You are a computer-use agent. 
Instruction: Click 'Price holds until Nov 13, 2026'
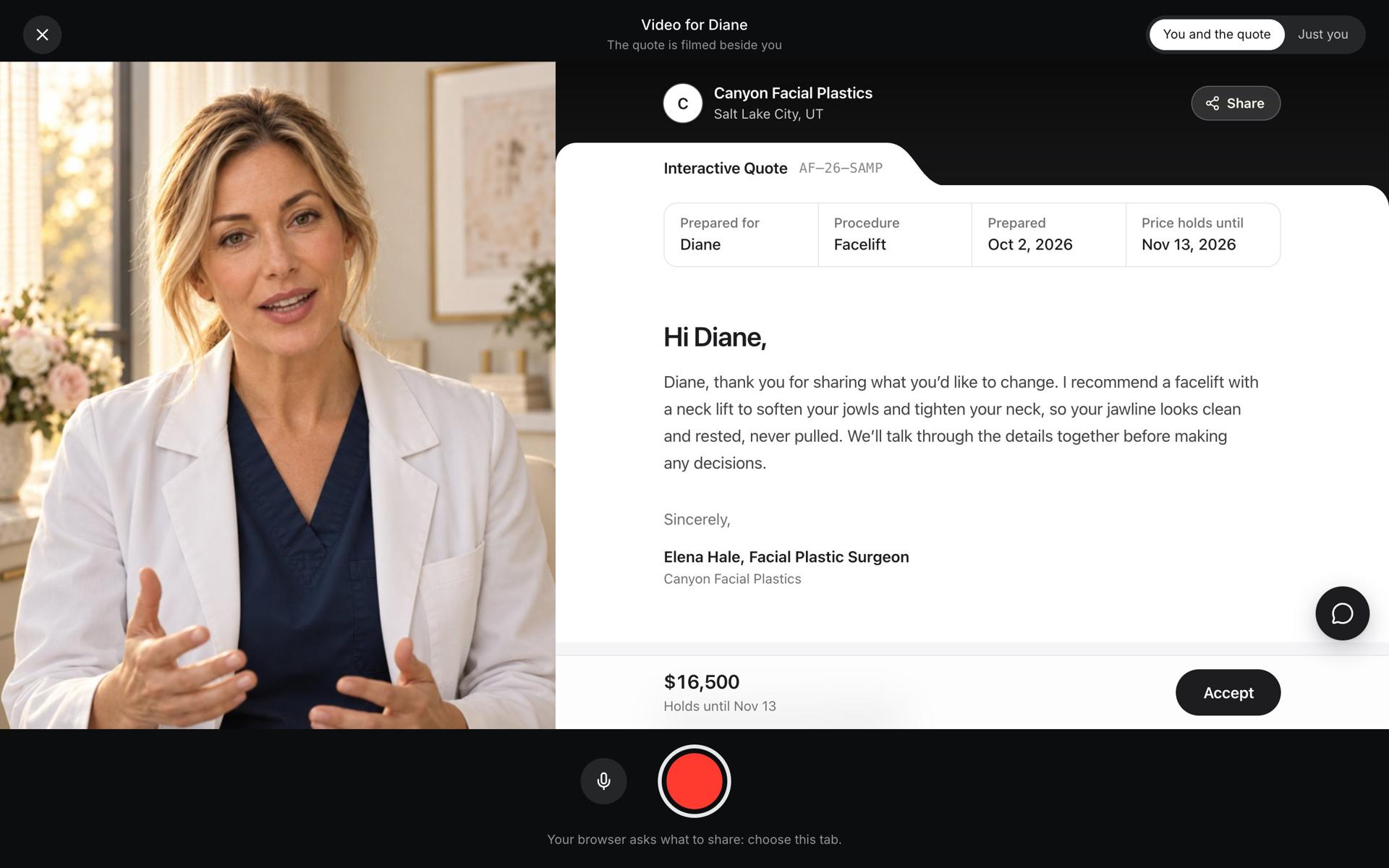[1203, 234]
